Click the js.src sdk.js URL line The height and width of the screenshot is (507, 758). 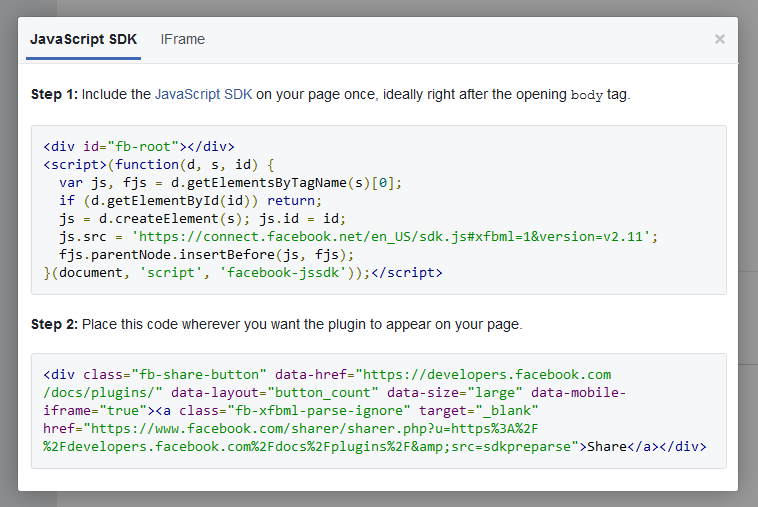(358, 237)
